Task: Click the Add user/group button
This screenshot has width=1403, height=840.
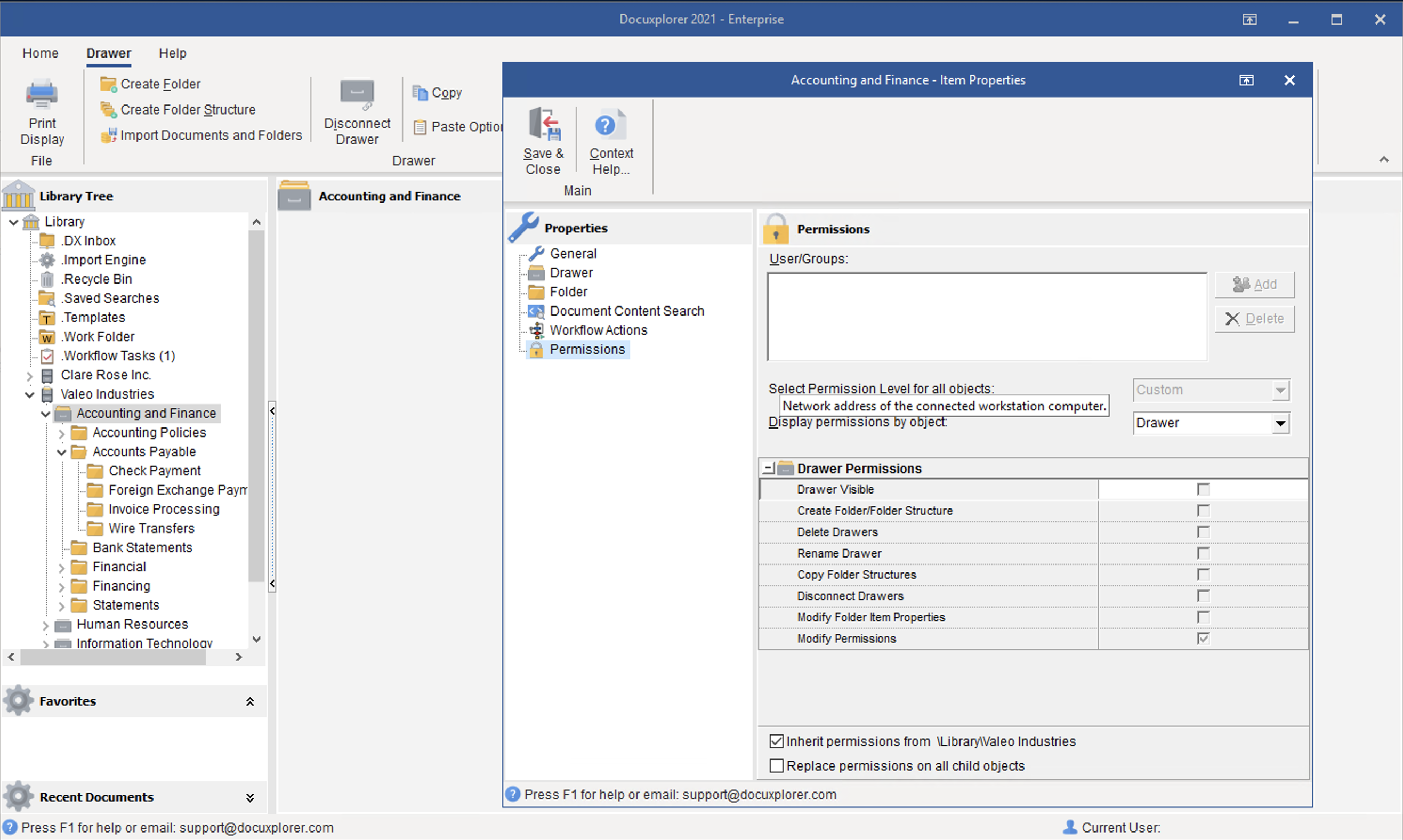Action: [x=1254, y=285]
